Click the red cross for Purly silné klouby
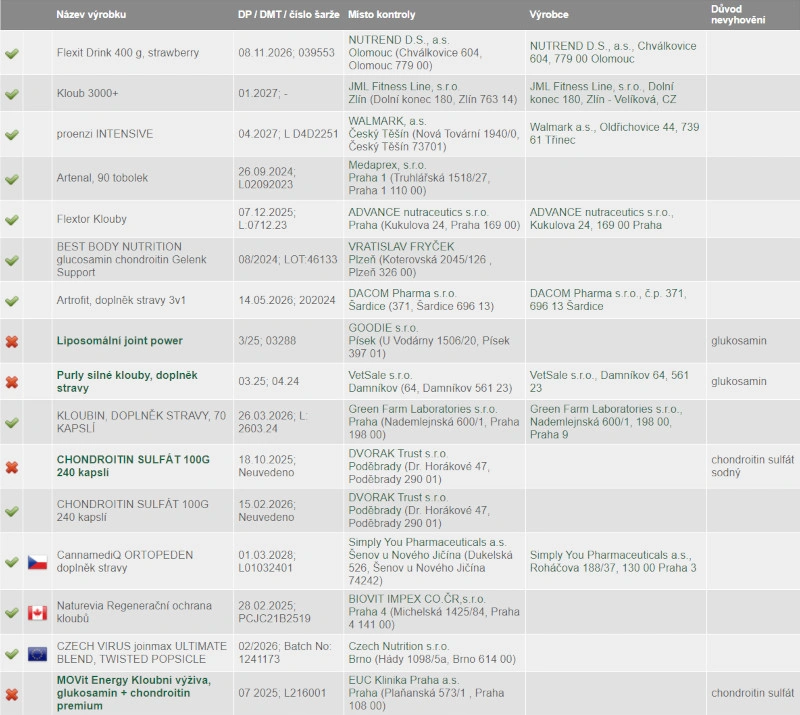This screenshot has height=715, width=800. 12,382
